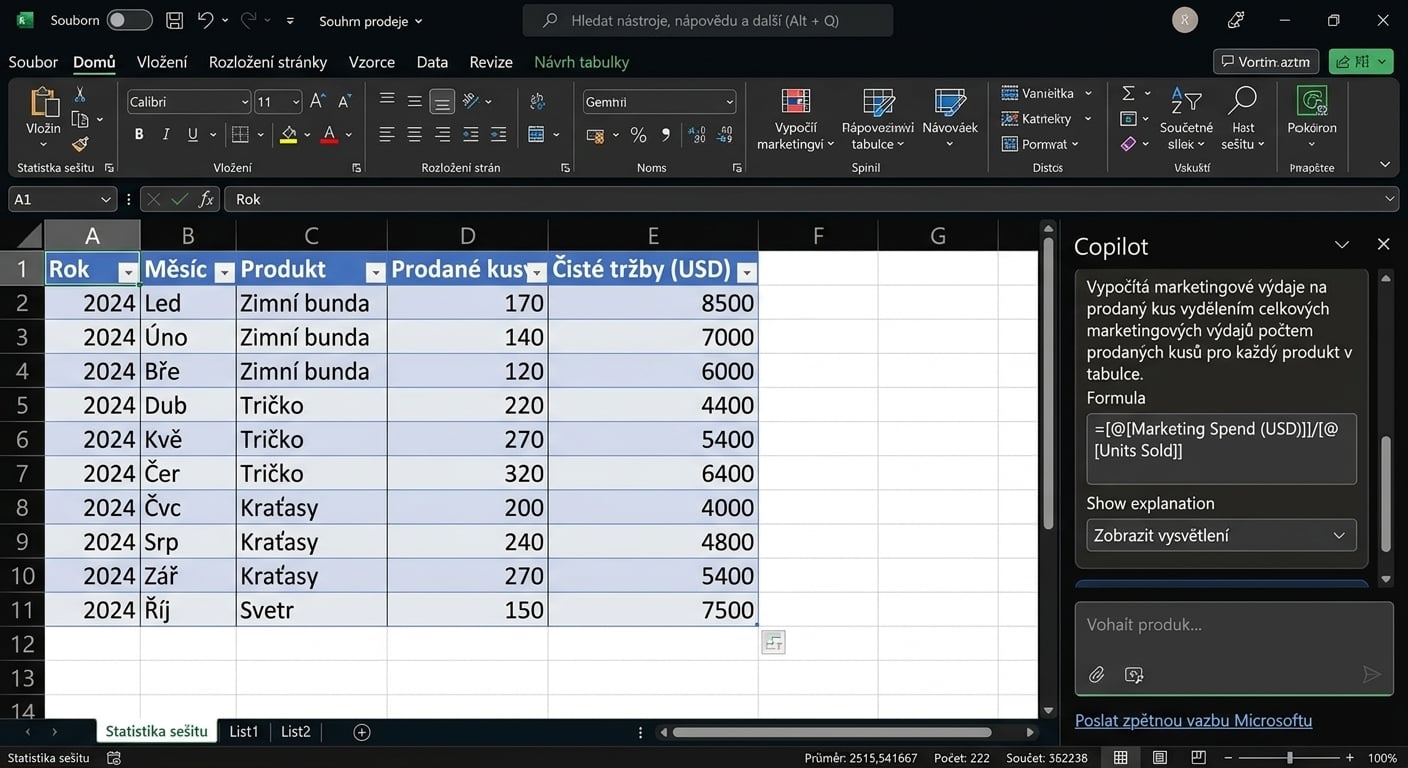Toggle the Soubořn autosave switch

tap(129, 20)
